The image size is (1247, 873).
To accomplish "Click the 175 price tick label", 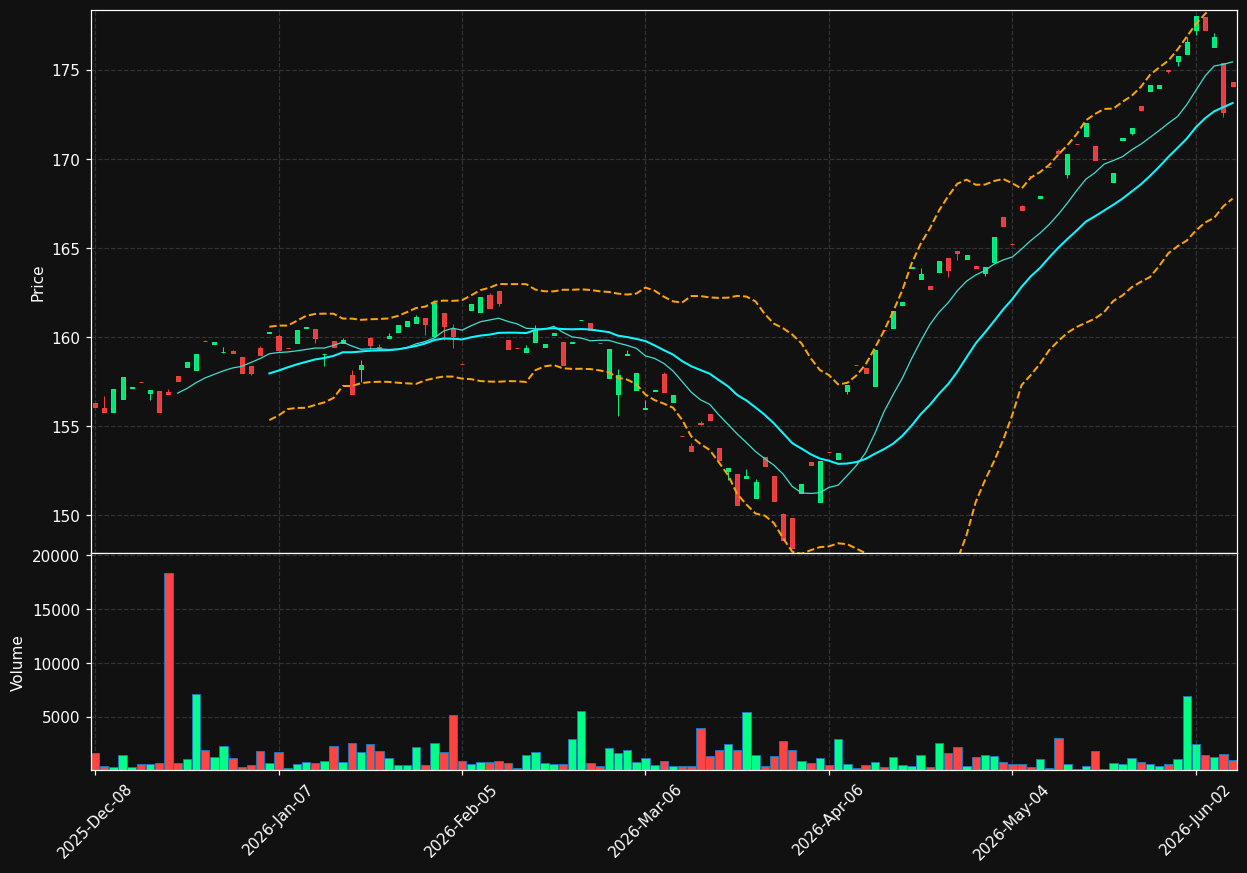I will [x=66, y=71].
